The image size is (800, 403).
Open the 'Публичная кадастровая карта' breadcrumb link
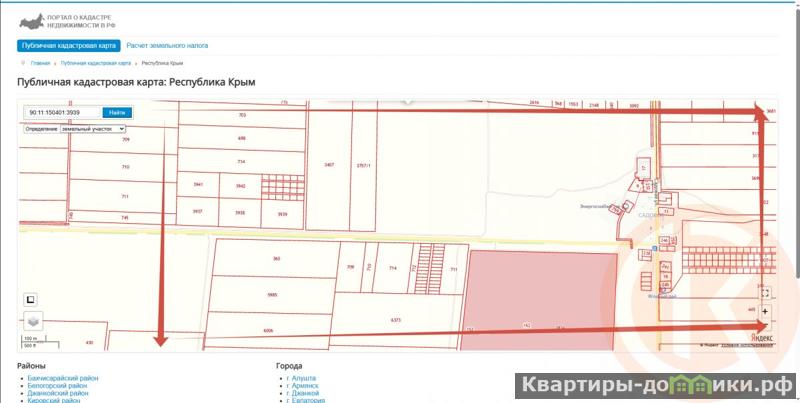(x=96, y=63)
